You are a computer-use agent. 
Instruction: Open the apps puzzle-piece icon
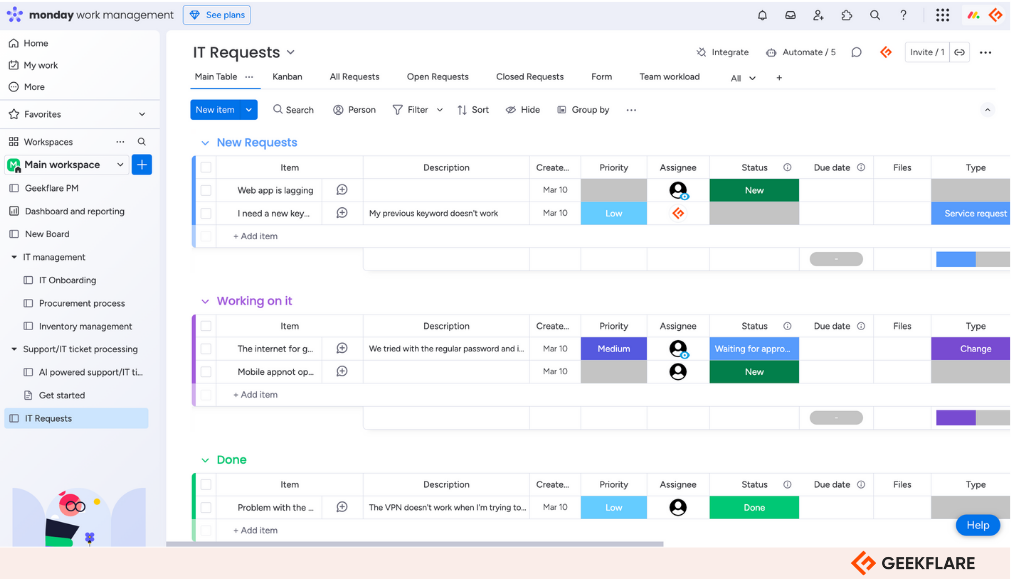pyautogui.click(x=847, y=15)
